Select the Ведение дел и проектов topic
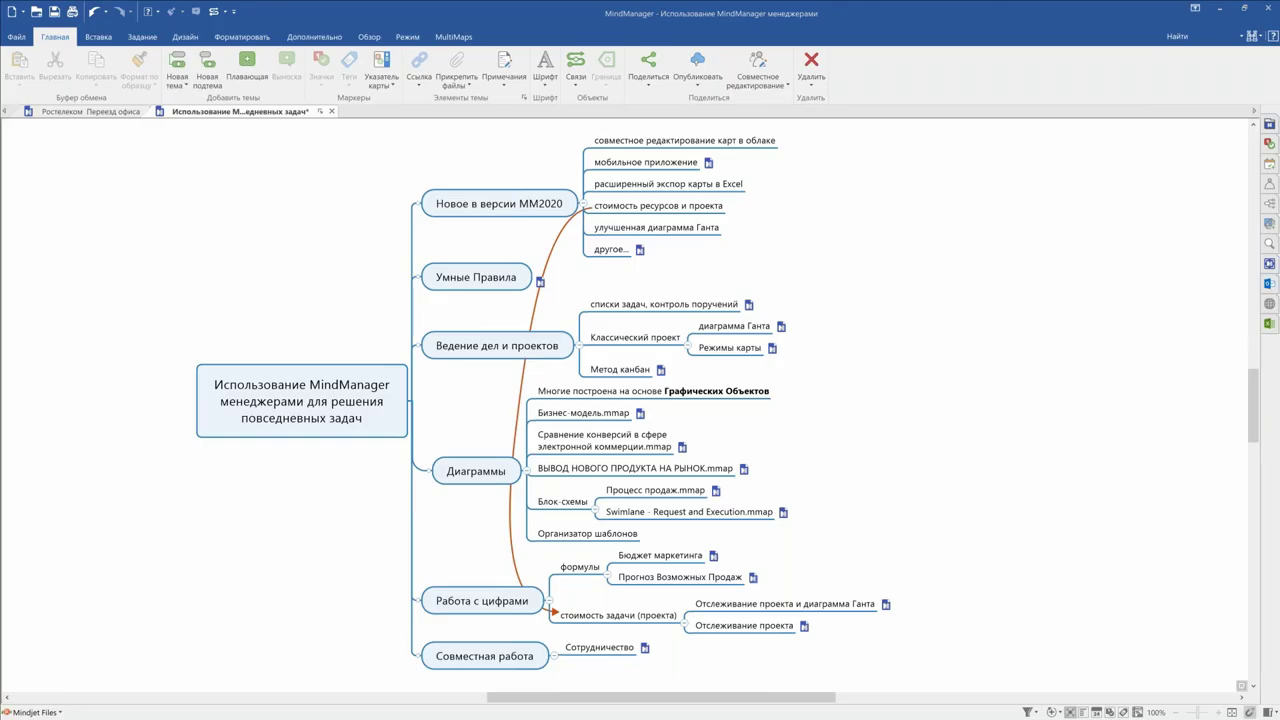This screenshot has height=720, width=1280. 497,346
